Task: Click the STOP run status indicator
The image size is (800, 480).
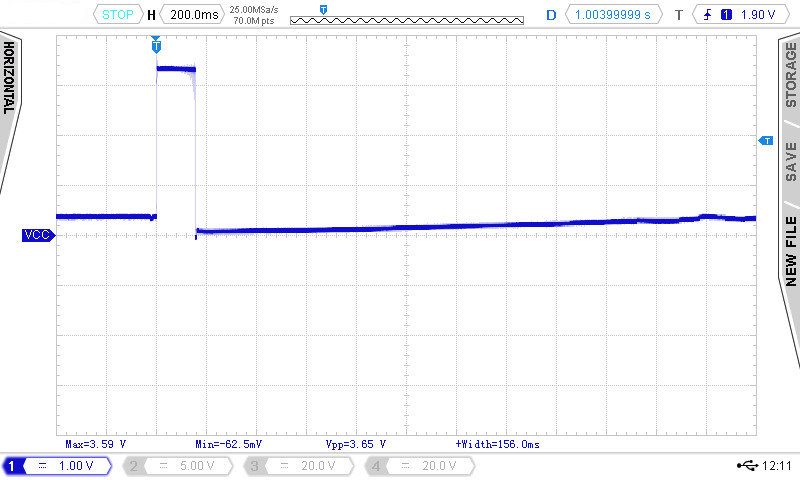Action: (x=118, y=15)
